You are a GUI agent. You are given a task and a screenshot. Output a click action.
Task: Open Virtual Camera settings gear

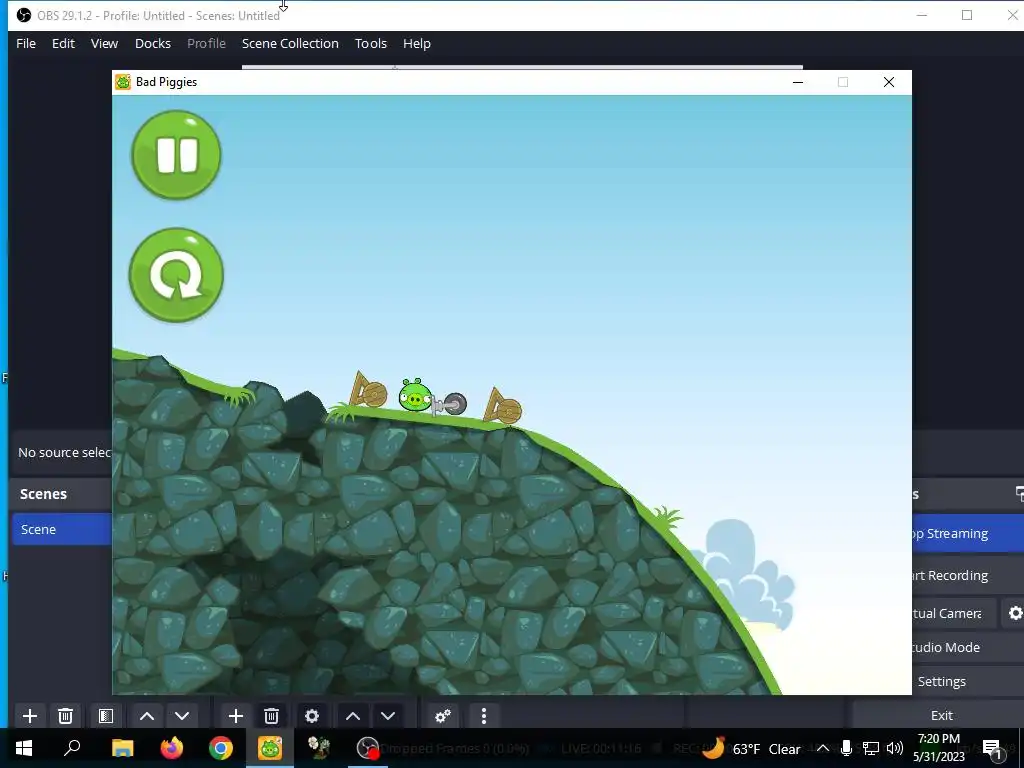click(x=1014, y=613)
